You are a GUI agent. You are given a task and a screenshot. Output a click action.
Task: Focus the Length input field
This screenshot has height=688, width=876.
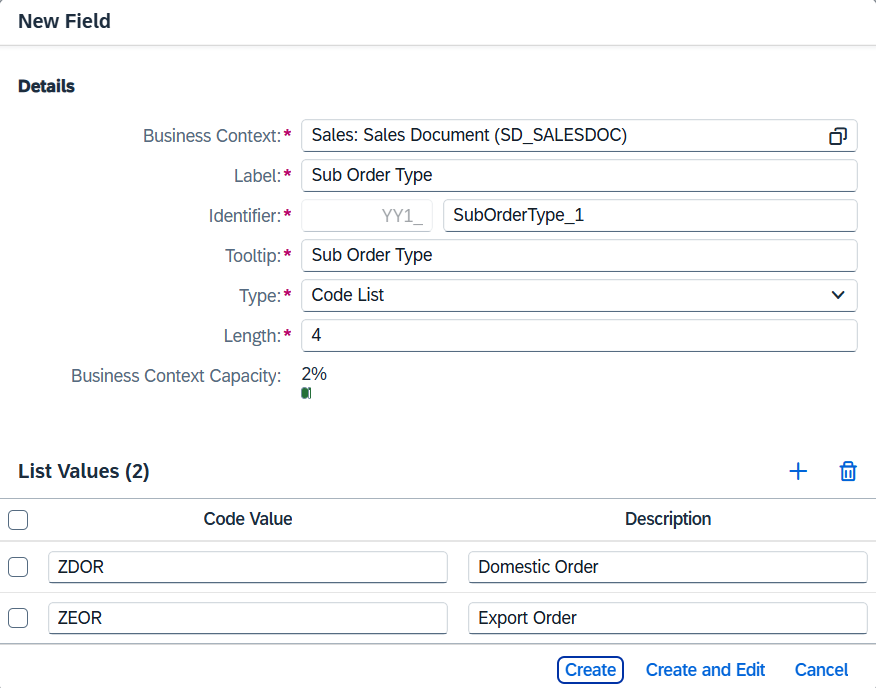pos(578,335)
